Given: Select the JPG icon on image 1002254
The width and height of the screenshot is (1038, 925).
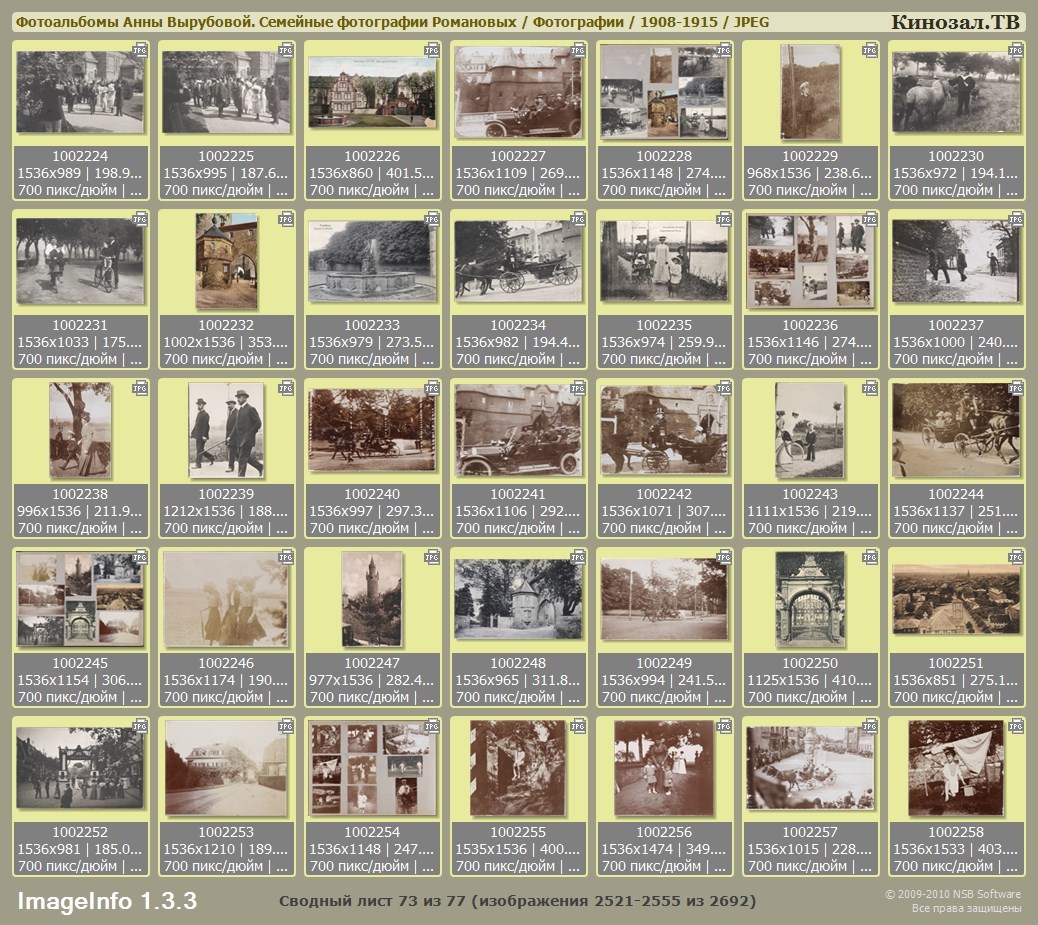Looking at the screenshot, I should (x=432, y=725).
